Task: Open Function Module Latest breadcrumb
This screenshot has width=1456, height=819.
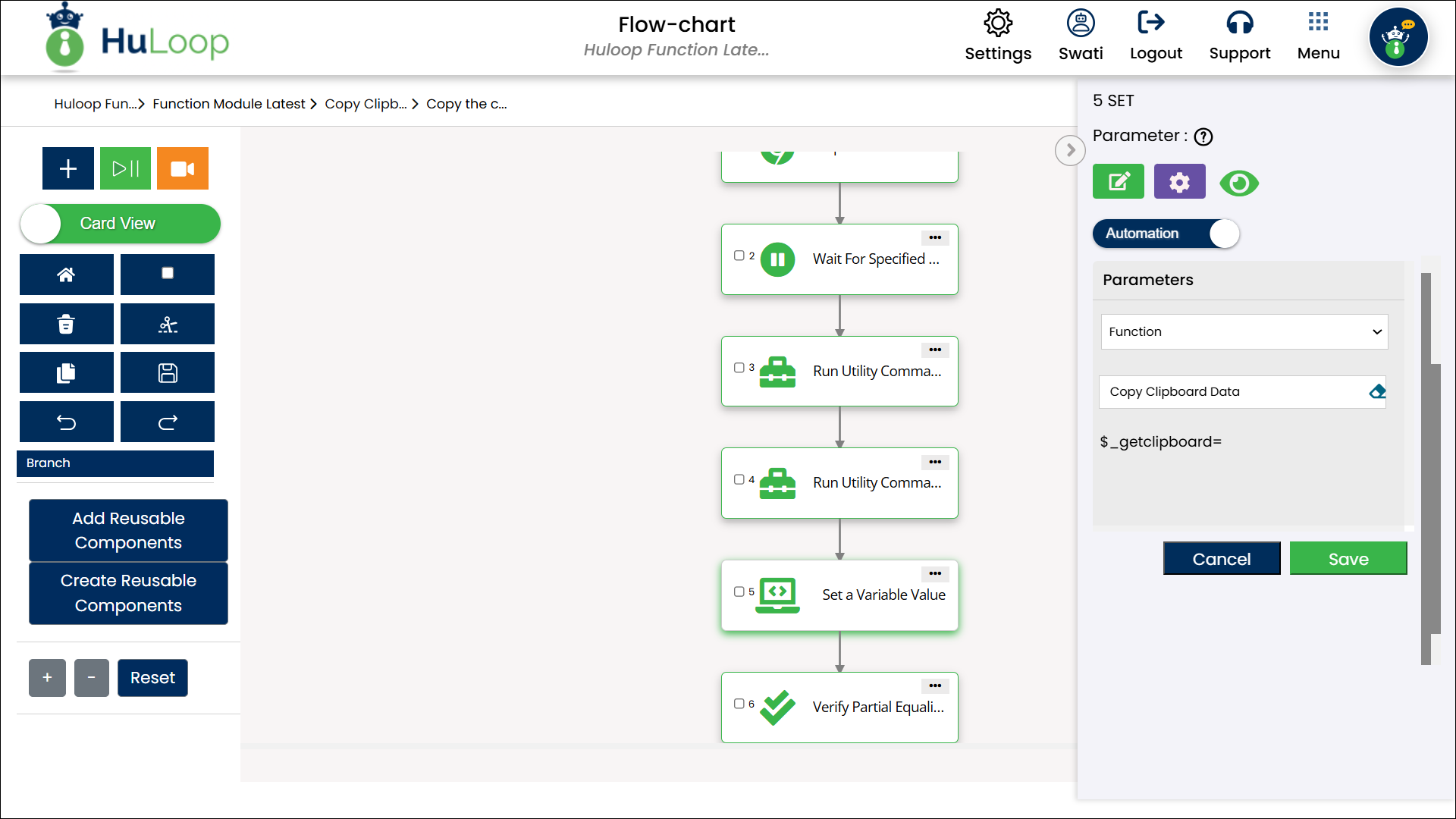Action: (228, 104)
